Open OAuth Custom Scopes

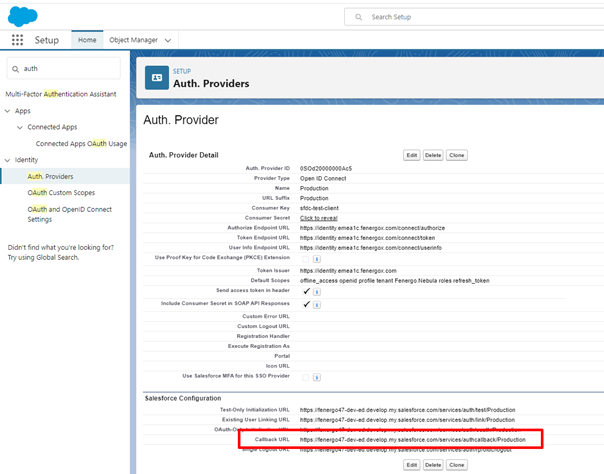(61, 193)
